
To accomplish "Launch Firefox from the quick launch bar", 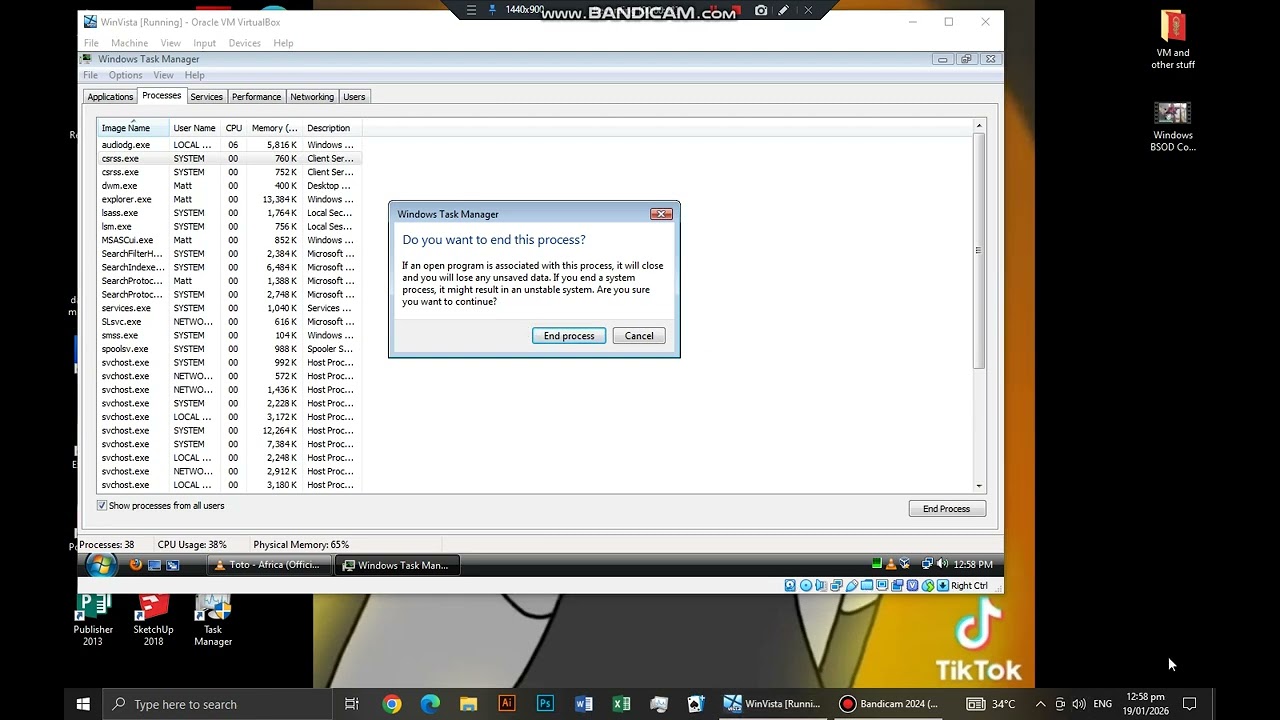I will coord(136,565).
